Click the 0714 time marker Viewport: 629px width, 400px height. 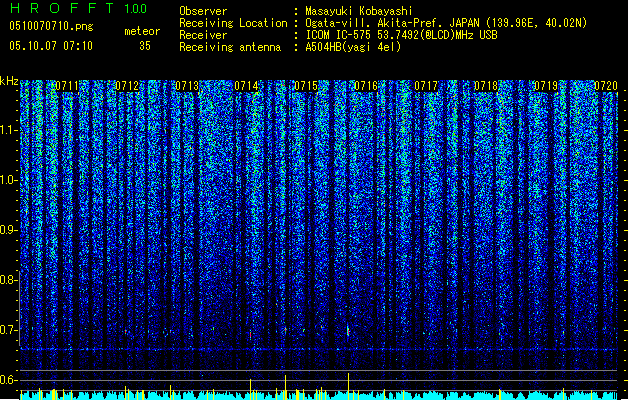[x=246, y=86]
